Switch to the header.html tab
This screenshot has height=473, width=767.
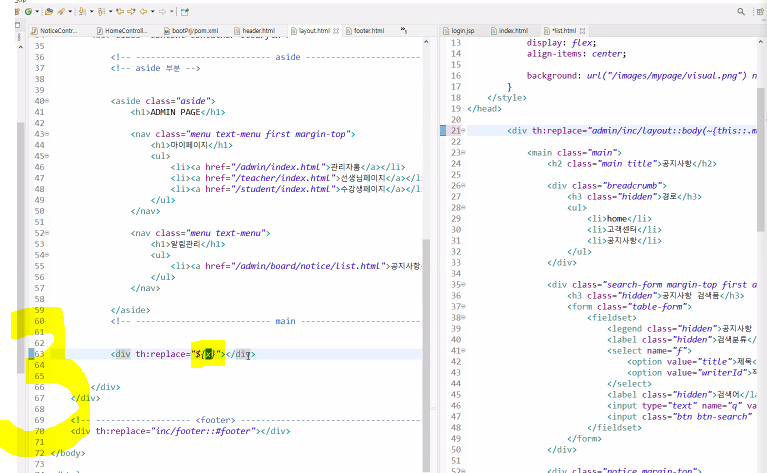tap(254, 30)
